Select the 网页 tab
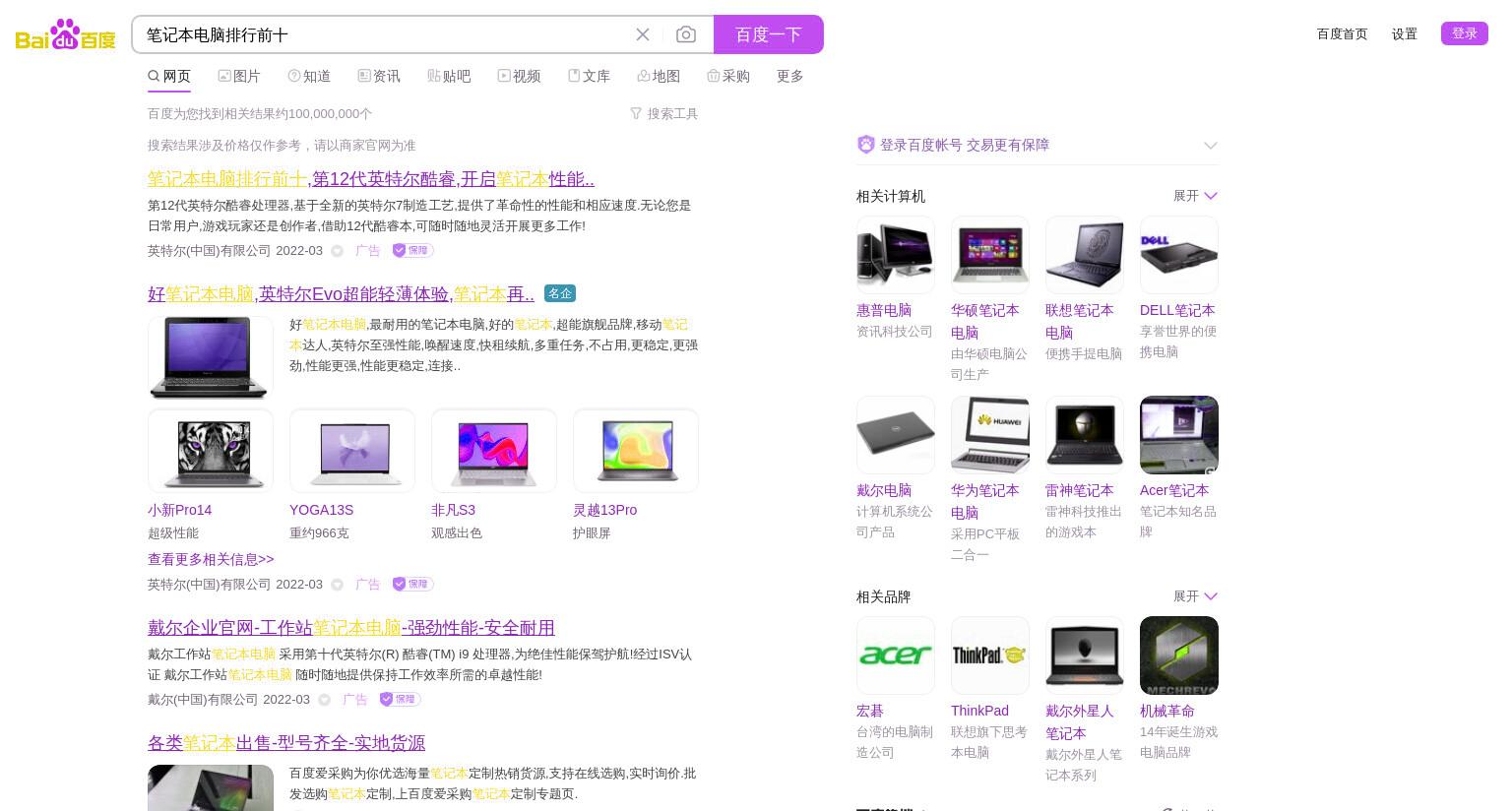The image size is (1512, 811). tap(169, 76)
